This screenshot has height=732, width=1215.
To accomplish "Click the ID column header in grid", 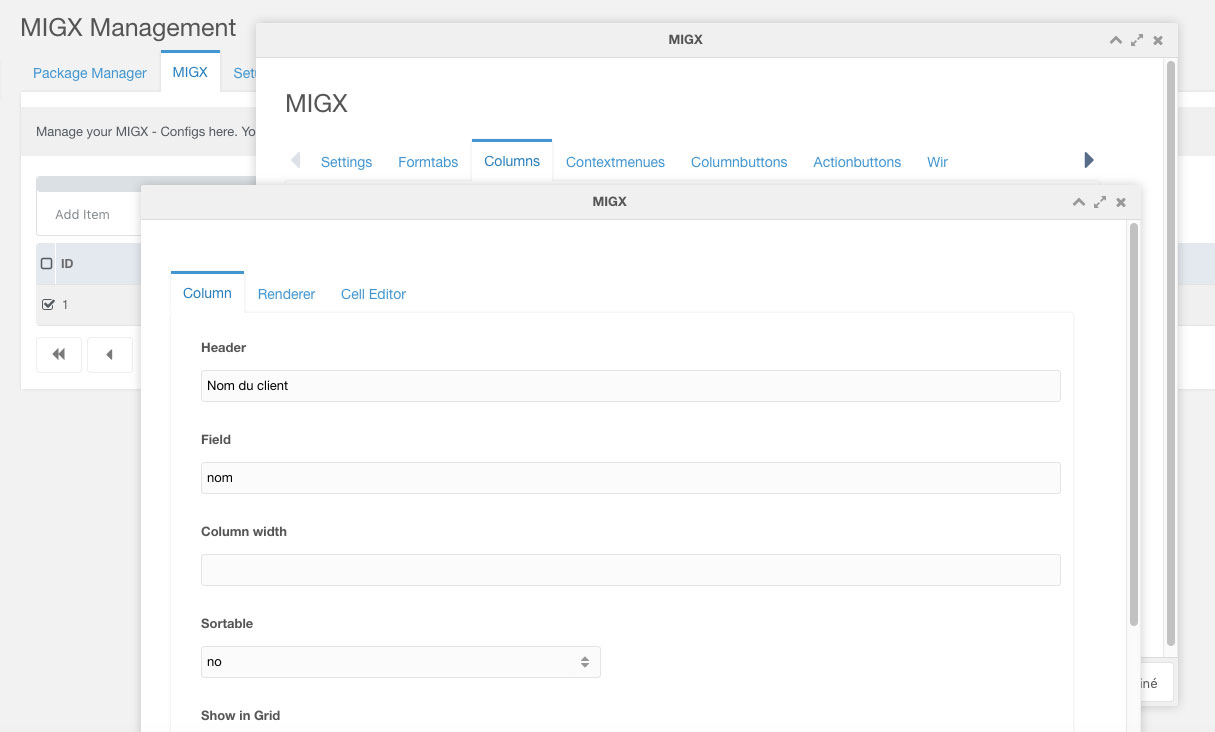I will coord(67,264).
